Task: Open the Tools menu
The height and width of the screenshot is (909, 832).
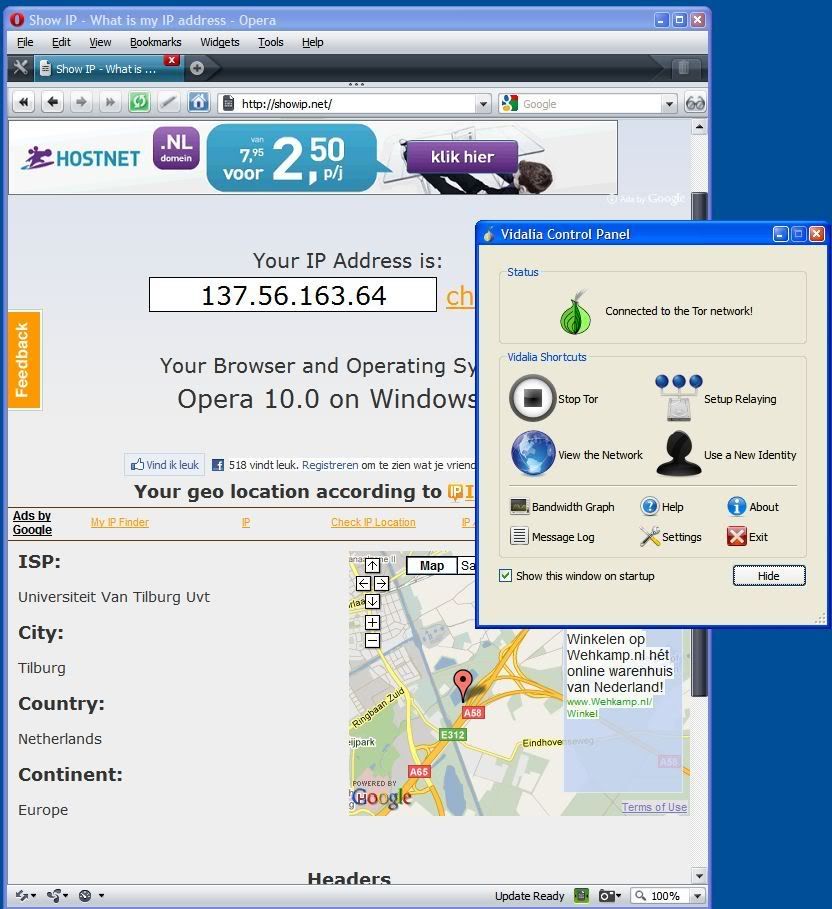Action: [x=270, y=42]
